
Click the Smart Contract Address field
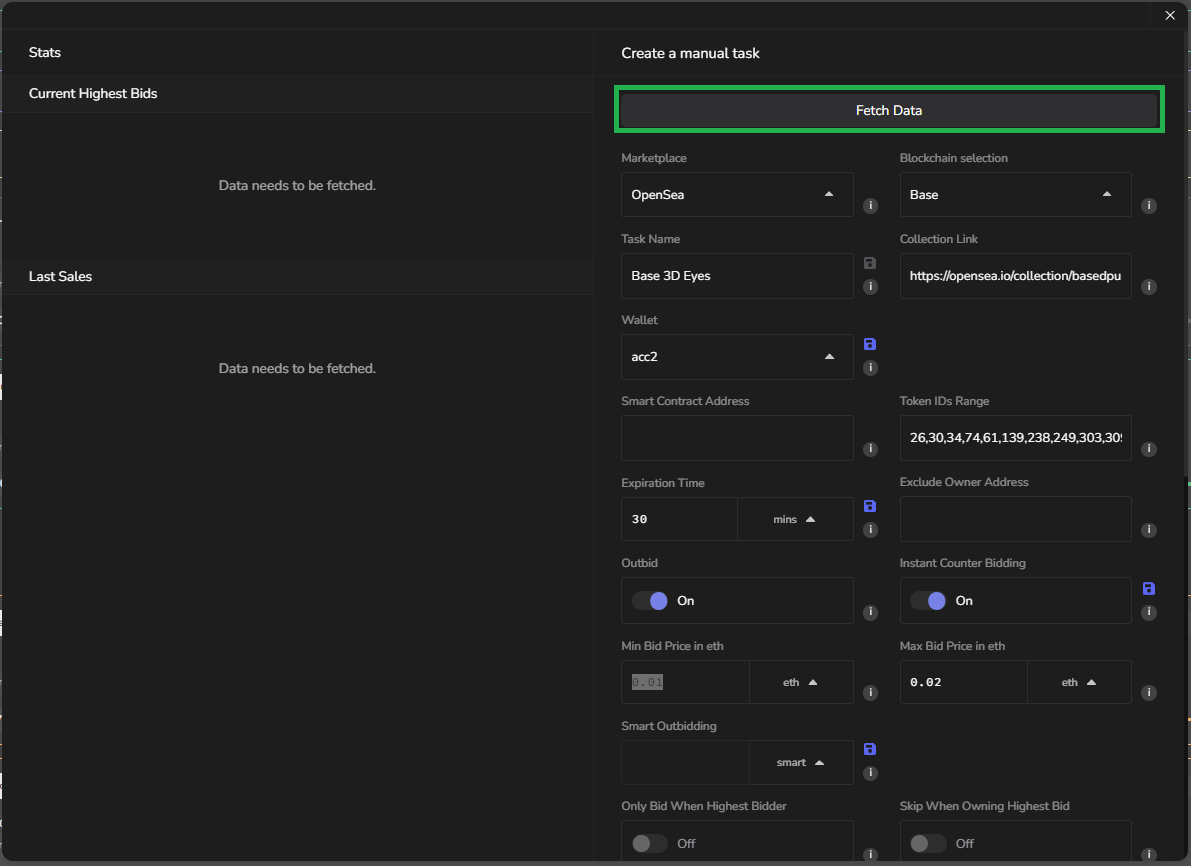[x=736, y=438]
